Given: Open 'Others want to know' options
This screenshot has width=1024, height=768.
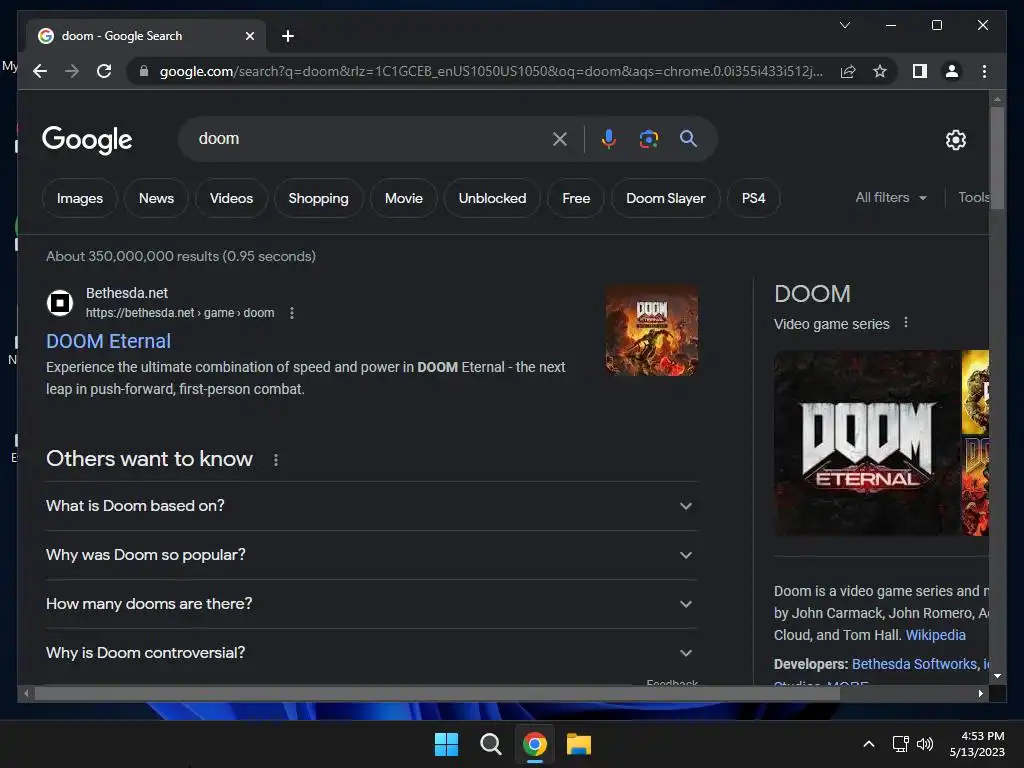Looking at the screenshot, I should tap(276, 460).
